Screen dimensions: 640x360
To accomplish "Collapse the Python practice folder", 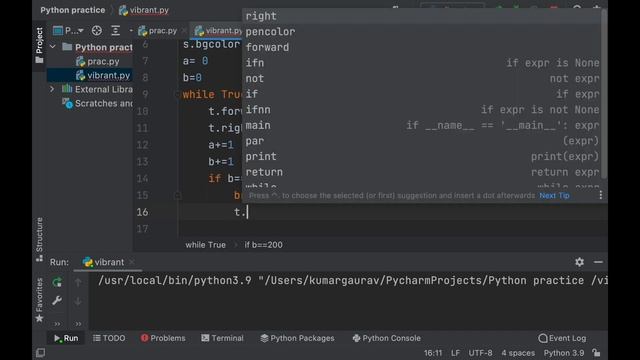I will 53,47.
